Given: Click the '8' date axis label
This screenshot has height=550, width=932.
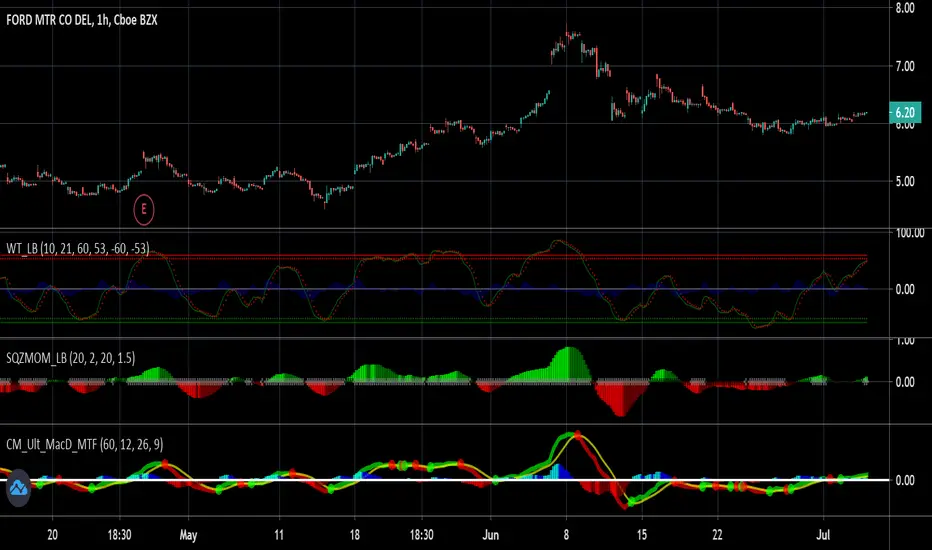Looking at the screenshot, I should coord(566,535).
